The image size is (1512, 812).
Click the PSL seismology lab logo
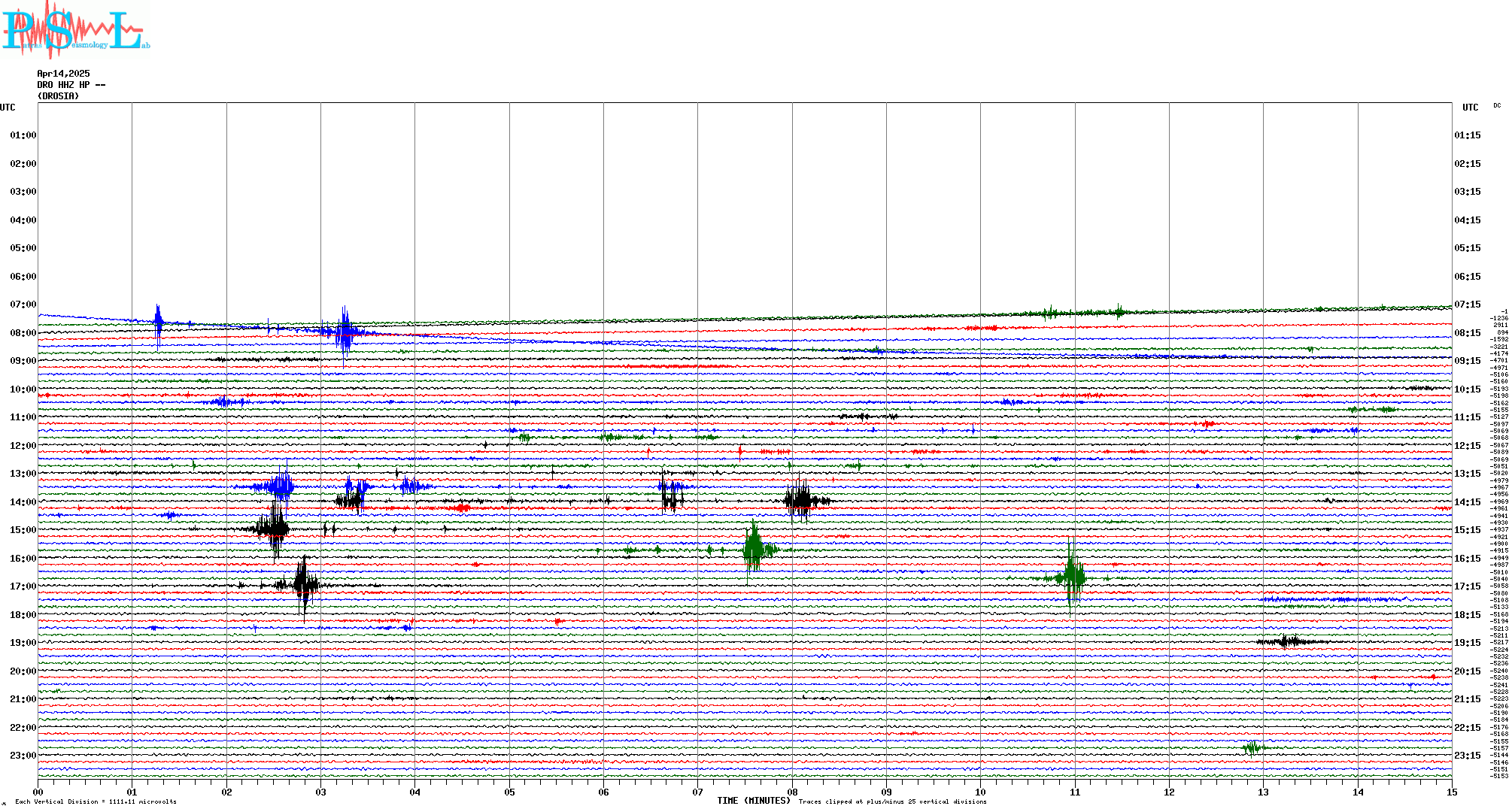[75, 30]
